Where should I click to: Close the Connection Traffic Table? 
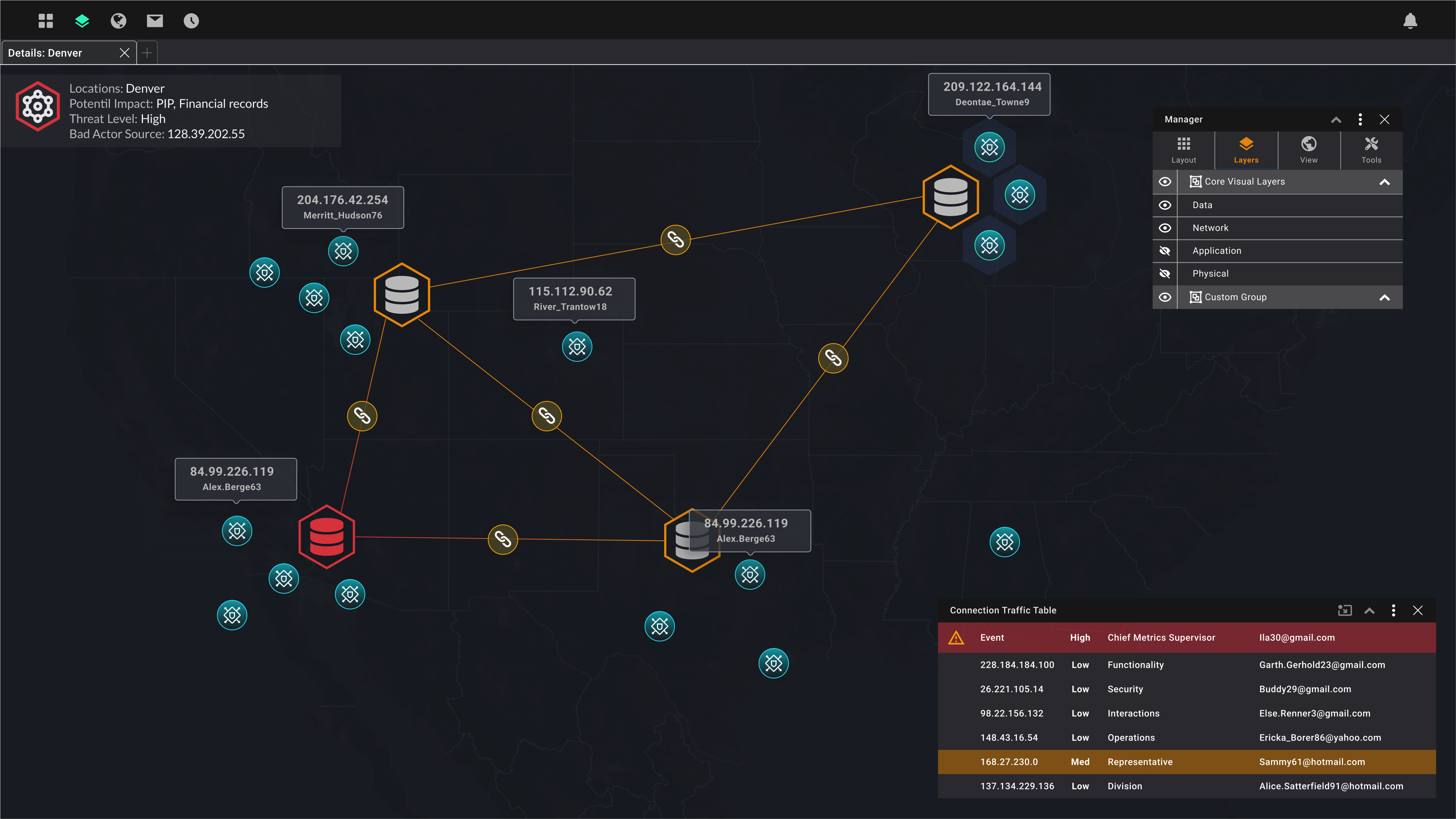1418,611
